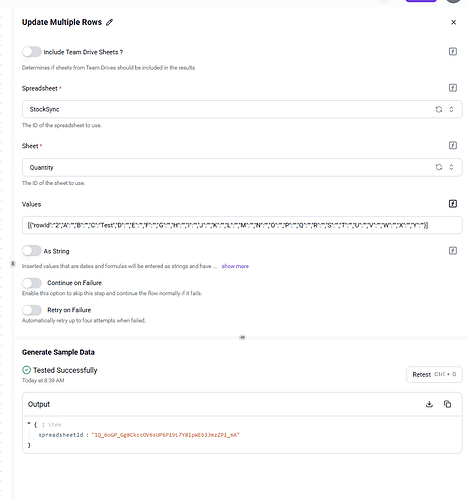This screenshot has height=500, width=467.
Task: Enable Retry on Failure switch
Action: pos(32,310)
